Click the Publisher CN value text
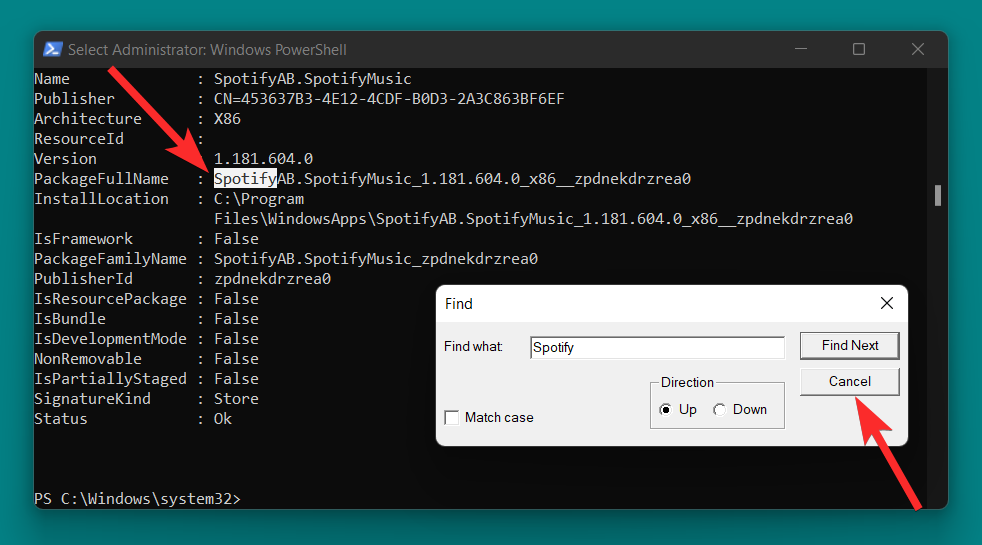This screenshot has width=982, height=545. pos(389,99)
